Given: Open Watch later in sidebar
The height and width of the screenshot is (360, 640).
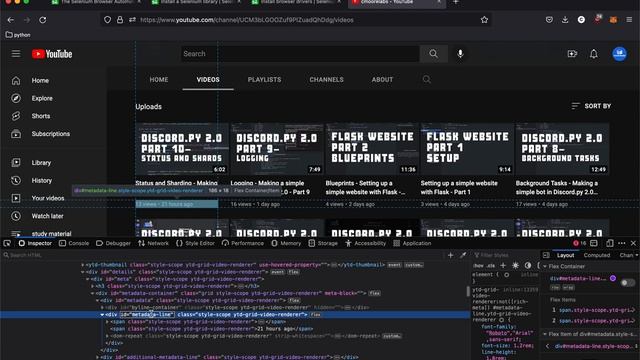Looking at the screenshot, I should point(47,216).
